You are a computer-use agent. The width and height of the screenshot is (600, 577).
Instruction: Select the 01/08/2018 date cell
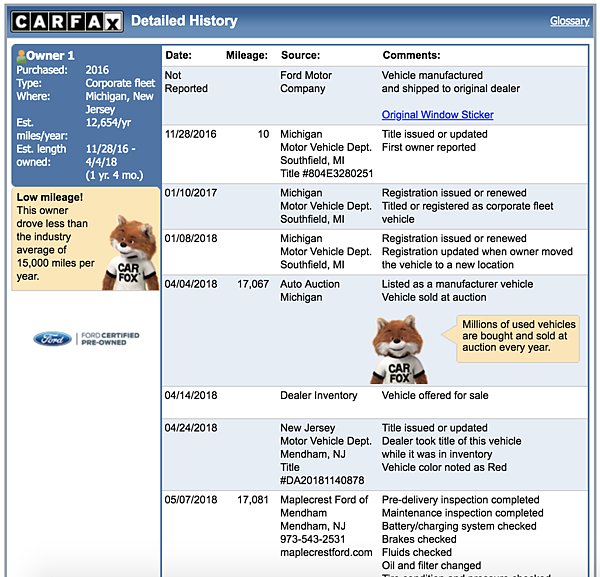click(x=191, y=238)
